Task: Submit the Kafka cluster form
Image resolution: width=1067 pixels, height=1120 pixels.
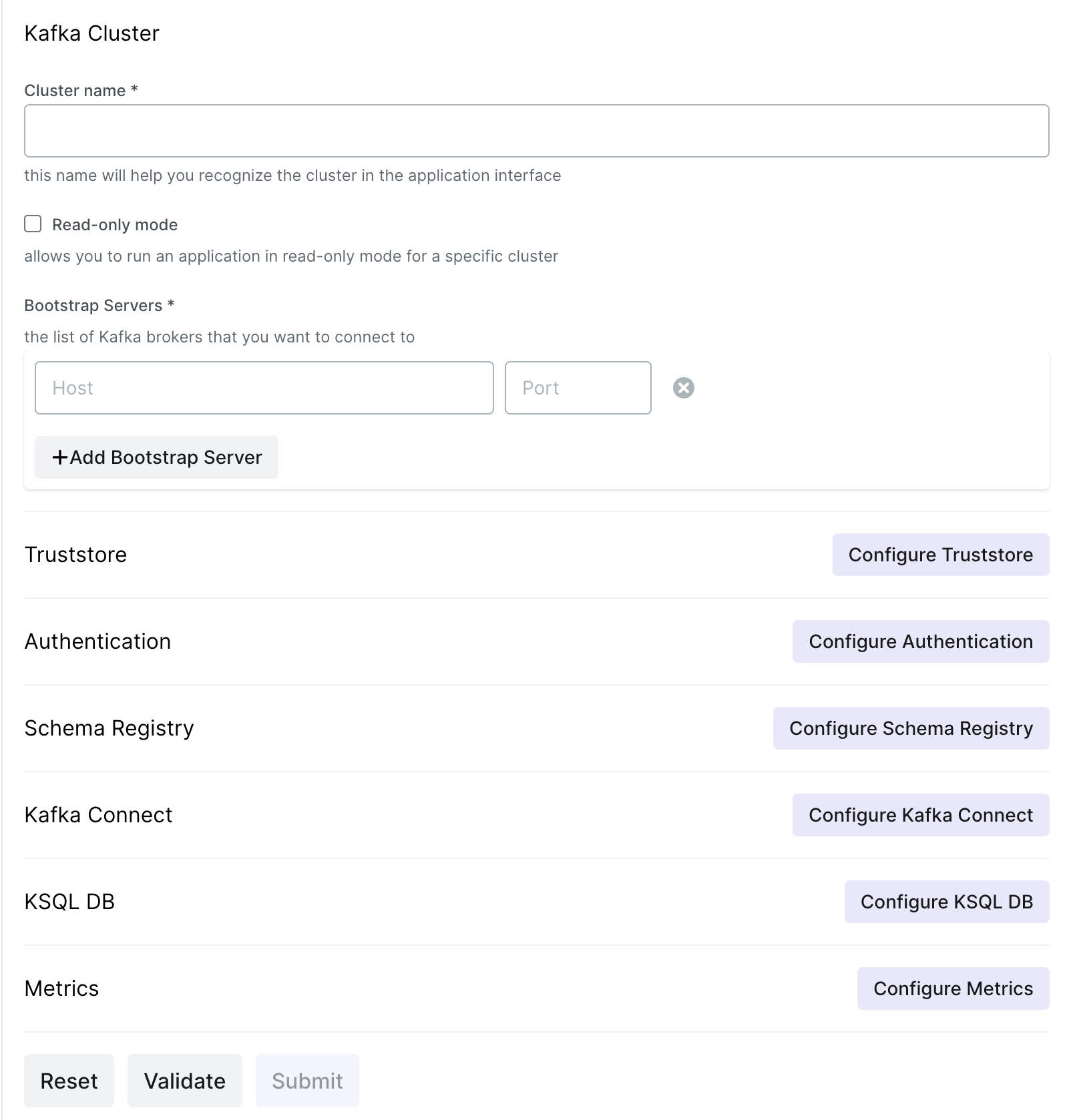Action: click(x=307, y=1081)
